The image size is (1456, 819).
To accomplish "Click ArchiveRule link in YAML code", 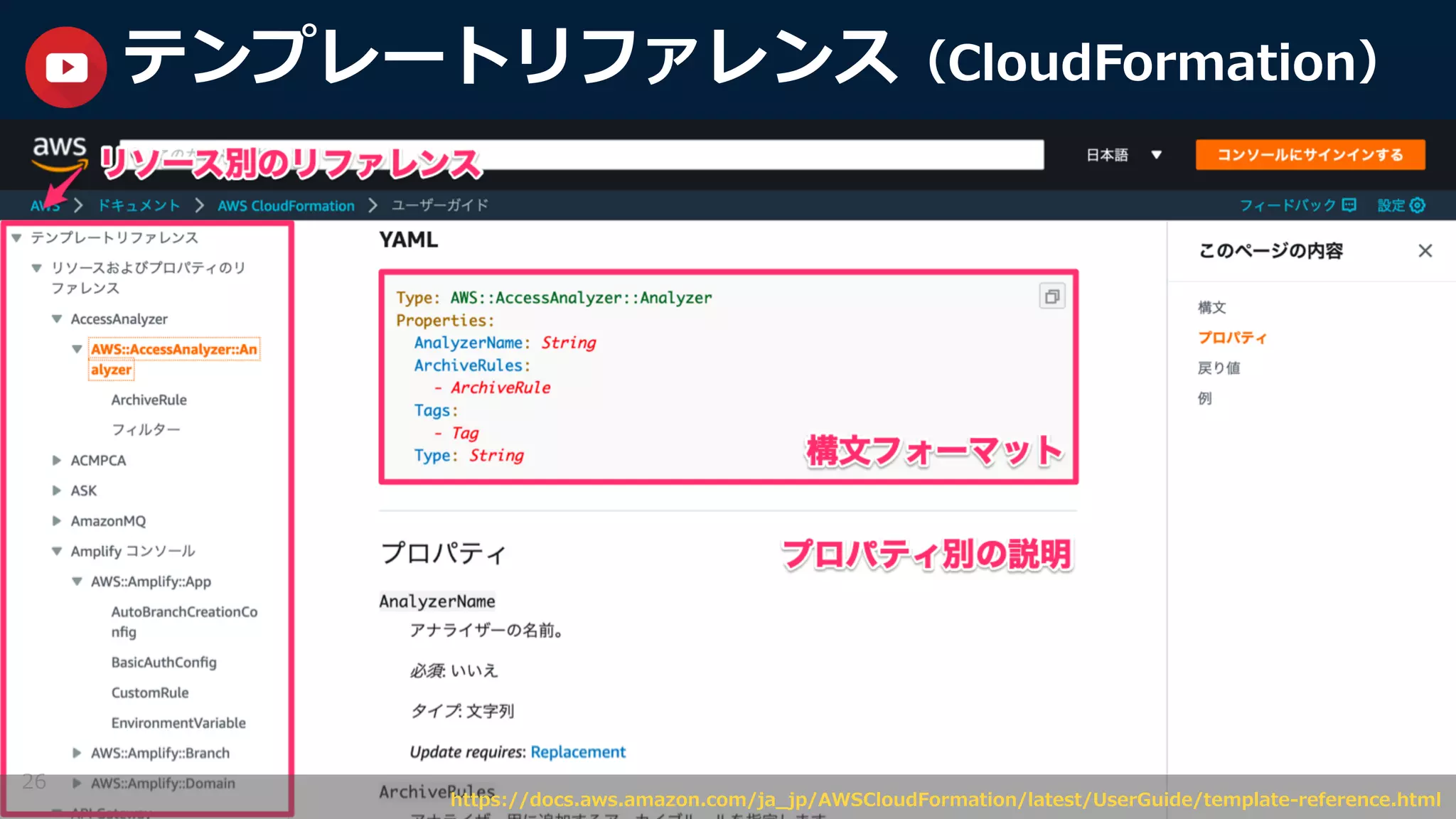I will point(500,387).
